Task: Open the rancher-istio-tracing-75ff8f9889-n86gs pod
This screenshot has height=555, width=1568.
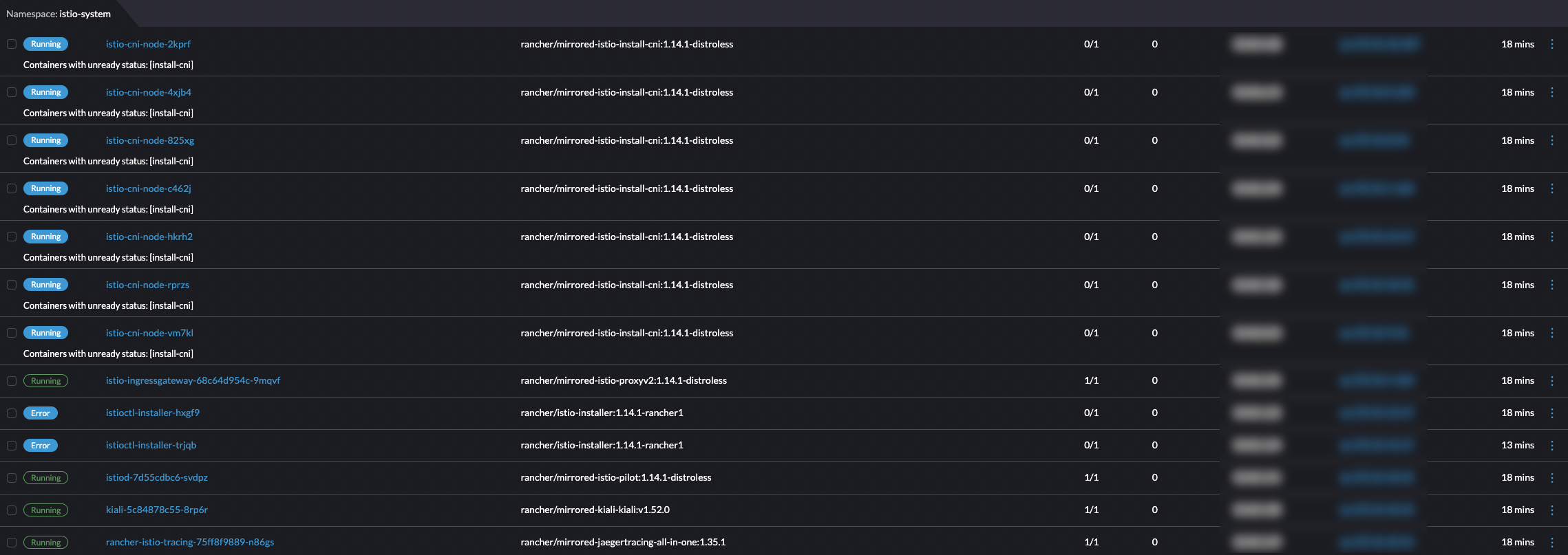Action: tap(190, 542)
